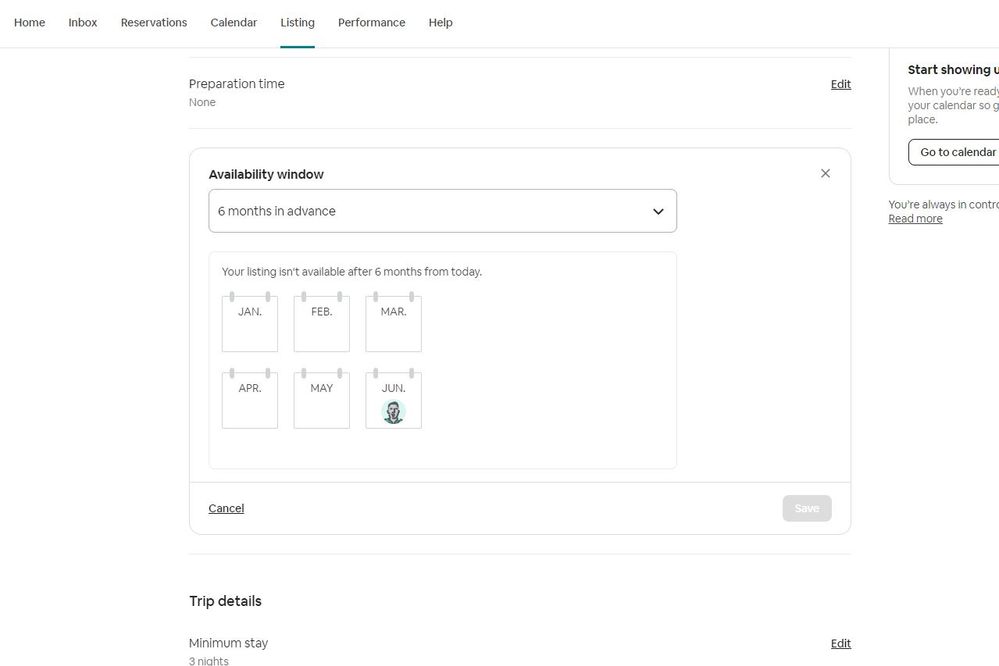Viewport: 999px width, 666px height.
Task: Open the Calendar tab
Action: [233, 22]
